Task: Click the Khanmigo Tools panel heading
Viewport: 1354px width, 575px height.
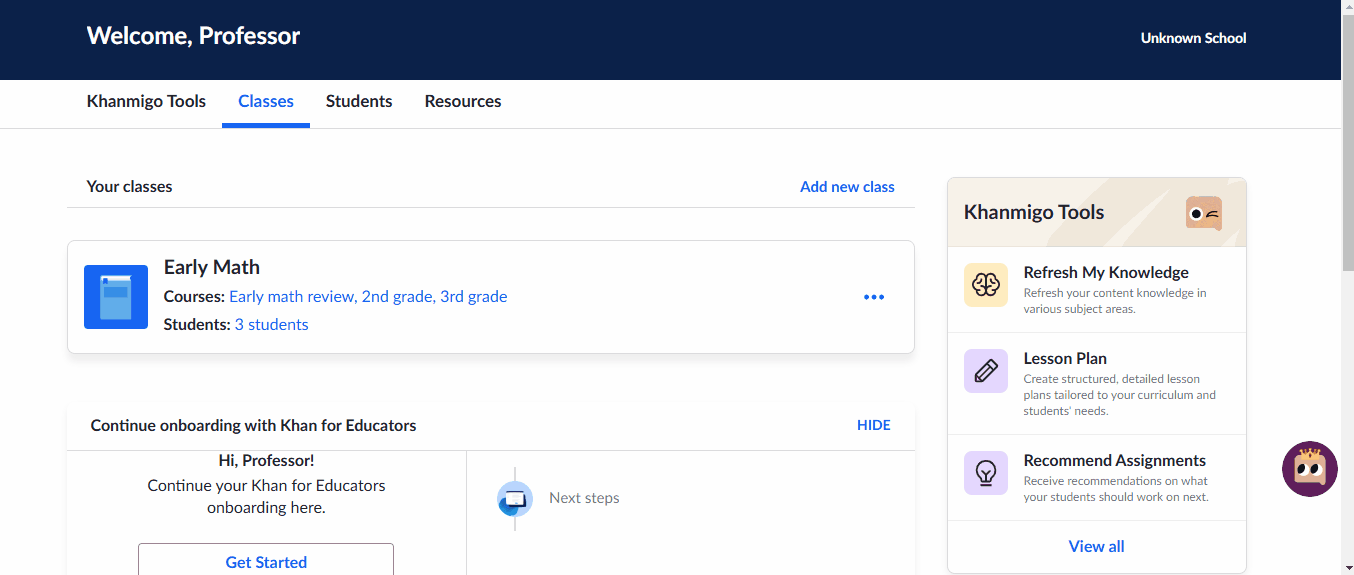Action: (x=1034, y=212)
